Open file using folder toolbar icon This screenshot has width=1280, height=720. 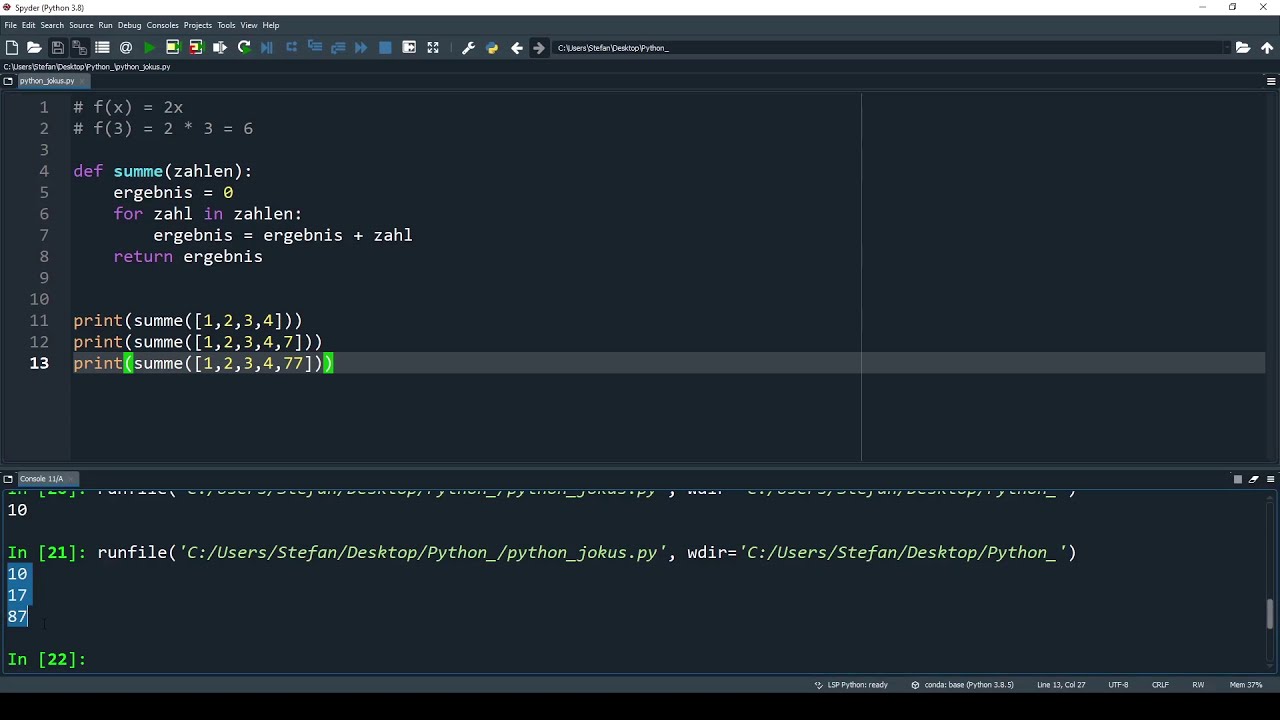point(34,47)
